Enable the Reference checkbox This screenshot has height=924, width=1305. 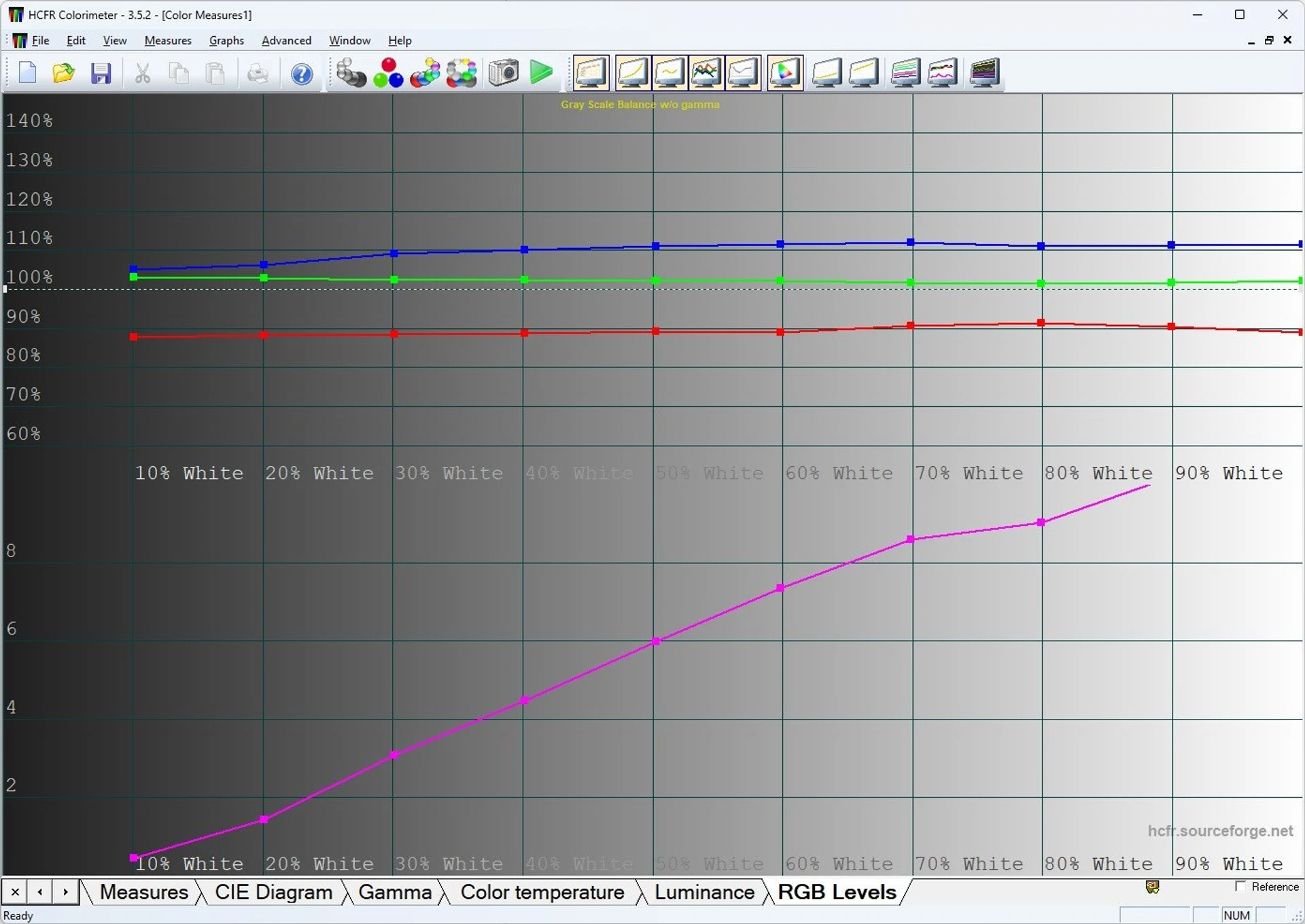tap(1240, 887)
